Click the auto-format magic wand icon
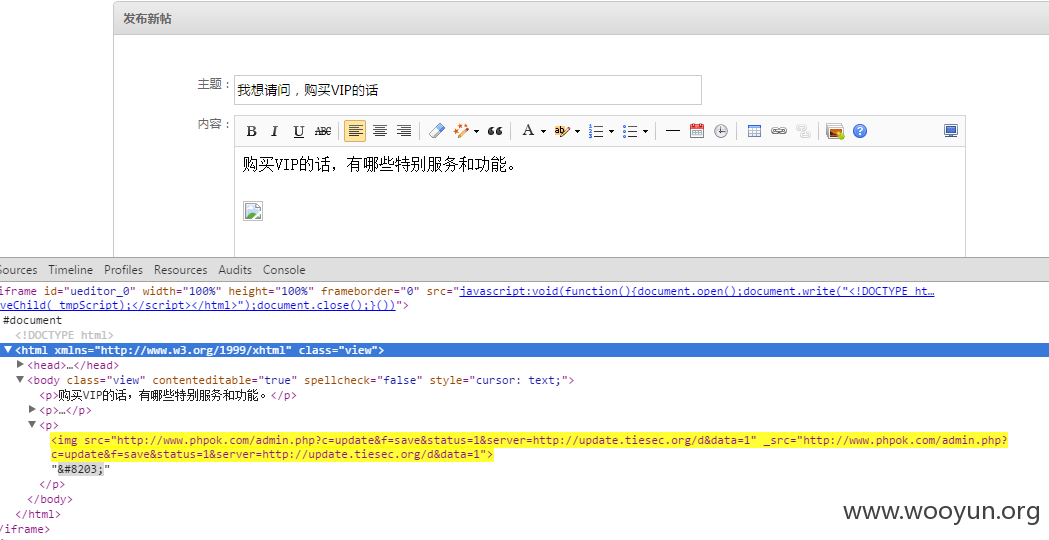 coord(461,131)
